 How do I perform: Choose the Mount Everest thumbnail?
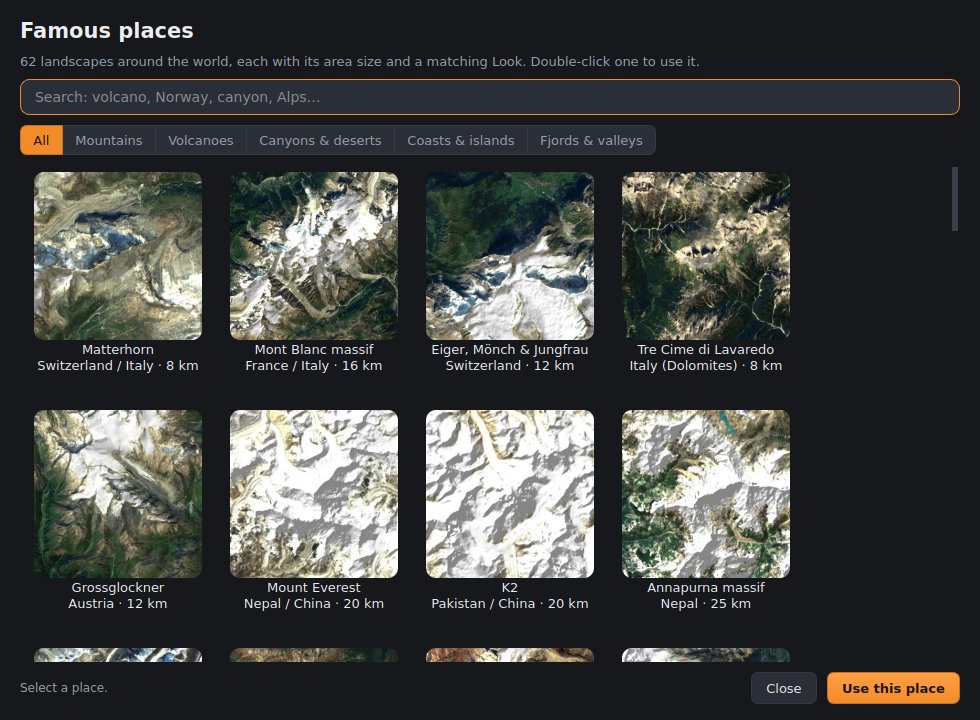(x=314, y=494)
